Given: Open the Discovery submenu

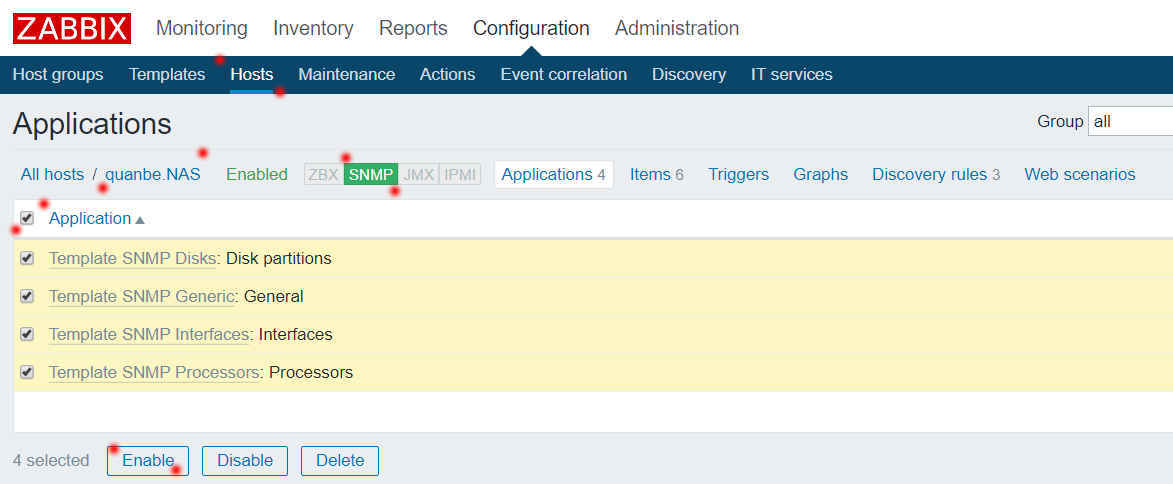Looking at the screenshot, I should click(689, 75).
